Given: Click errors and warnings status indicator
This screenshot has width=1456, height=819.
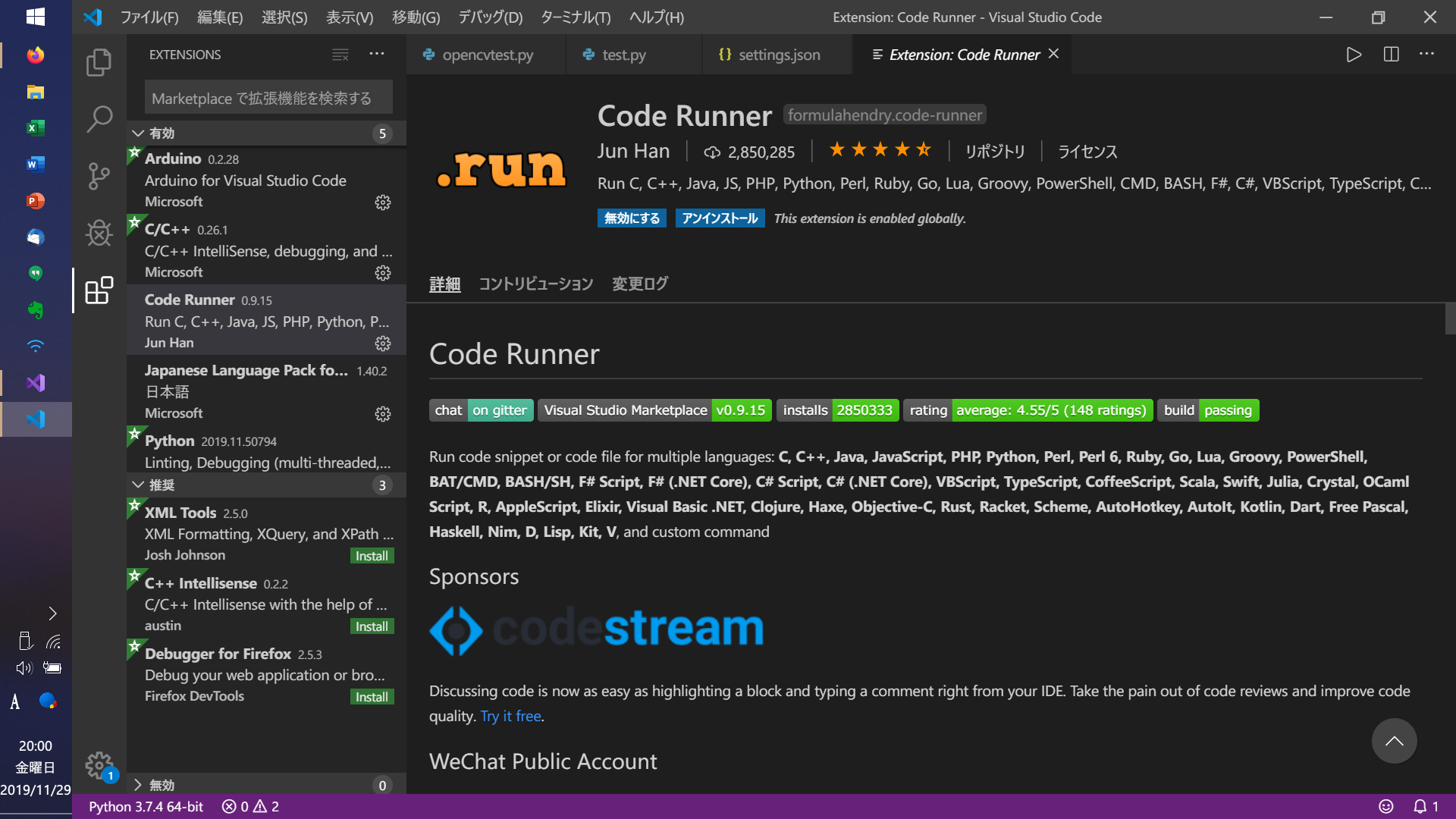Looking at the screenshot, I should (250, 806).
